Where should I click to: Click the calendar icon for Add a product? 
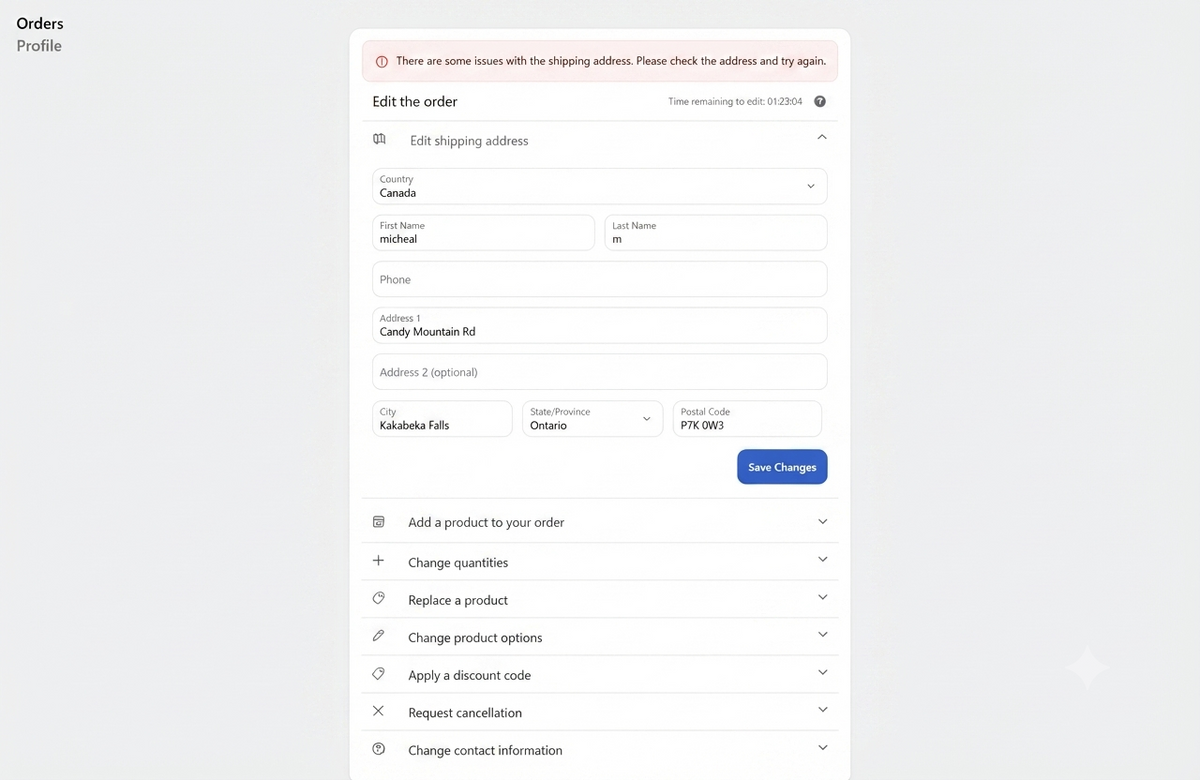pos(378,521)
